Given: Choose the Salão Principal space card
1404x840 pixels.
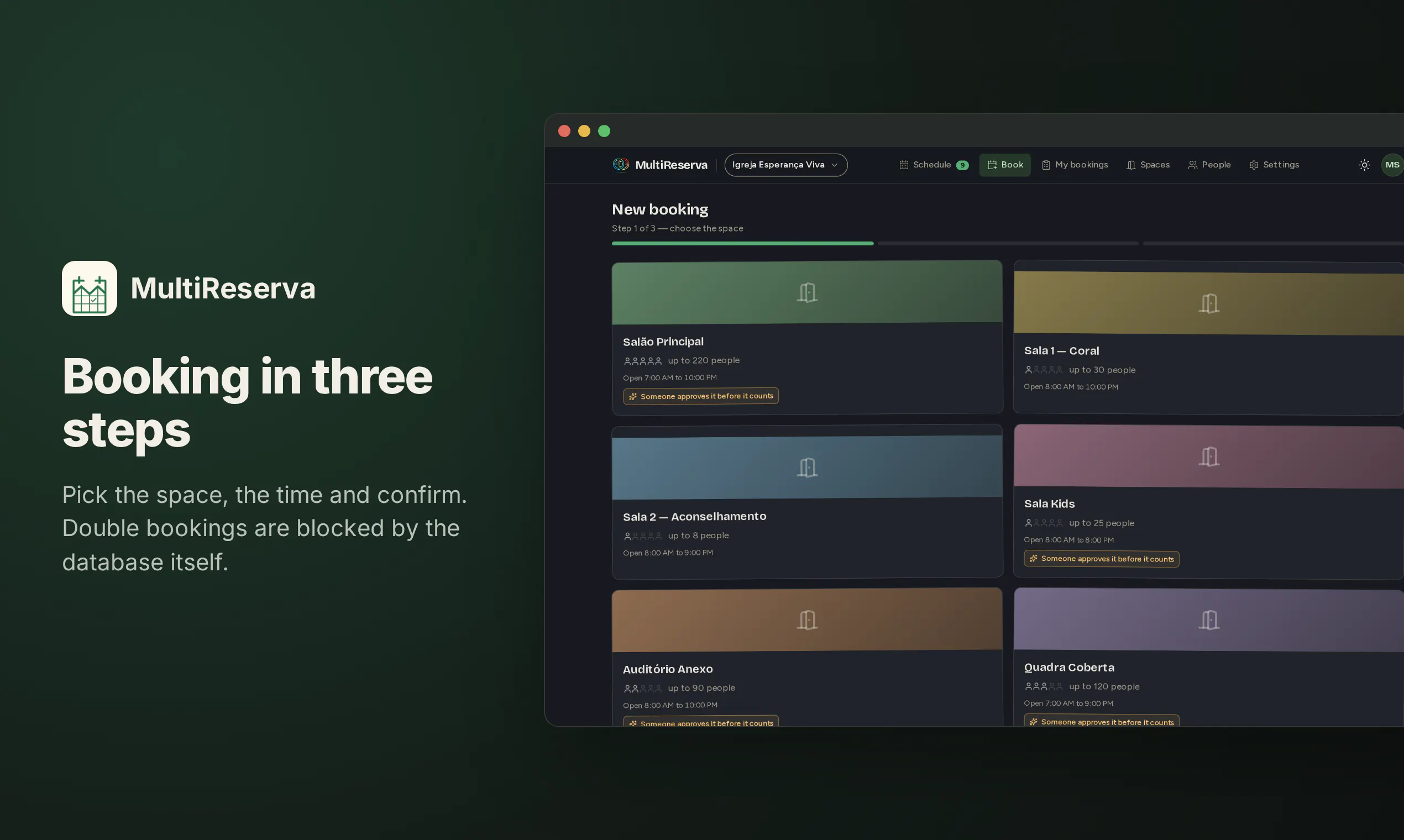Looking at the screenshot, I should click(x=806, y=337).
